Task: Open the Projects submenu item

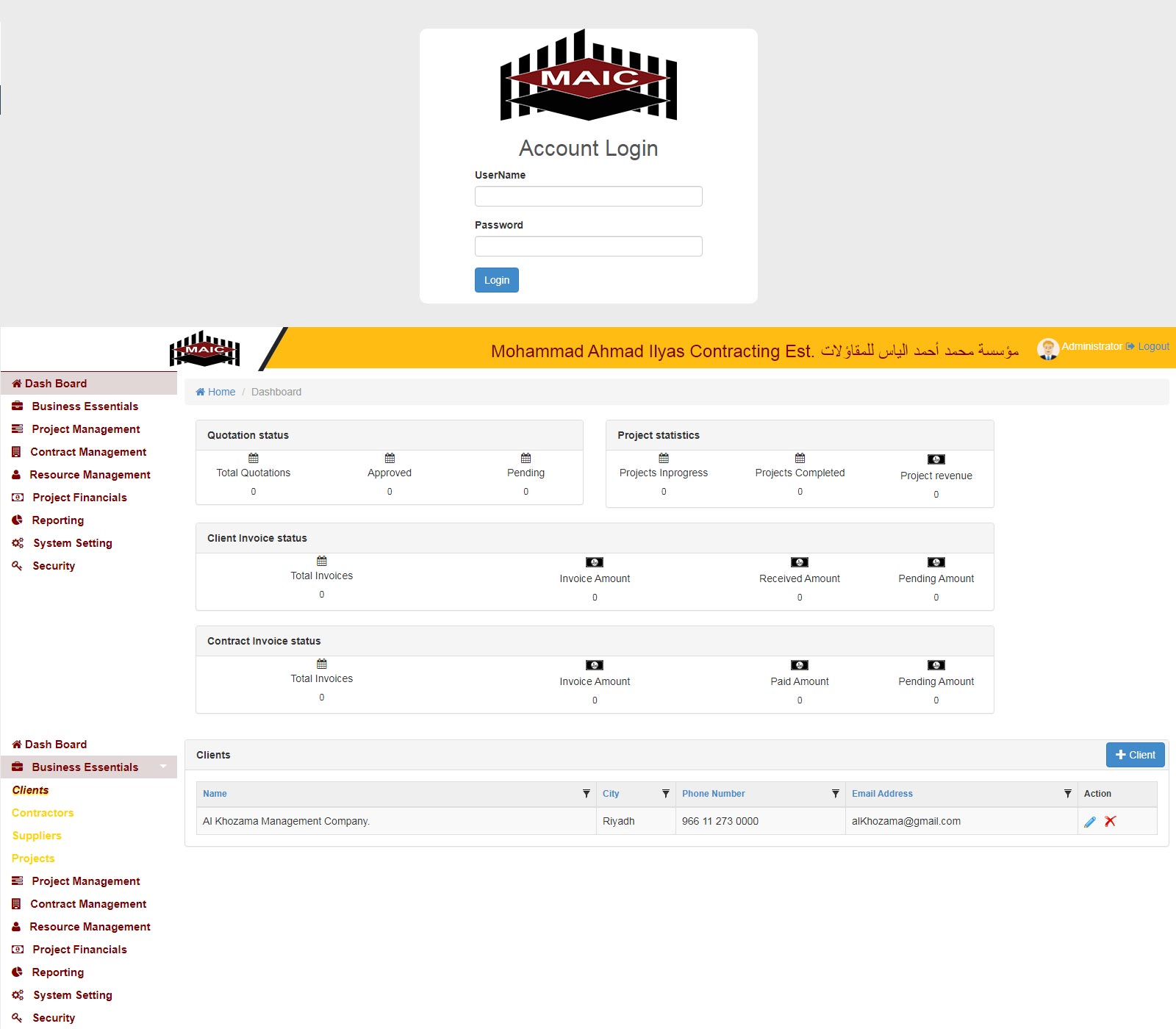Action: click(33, 858)
